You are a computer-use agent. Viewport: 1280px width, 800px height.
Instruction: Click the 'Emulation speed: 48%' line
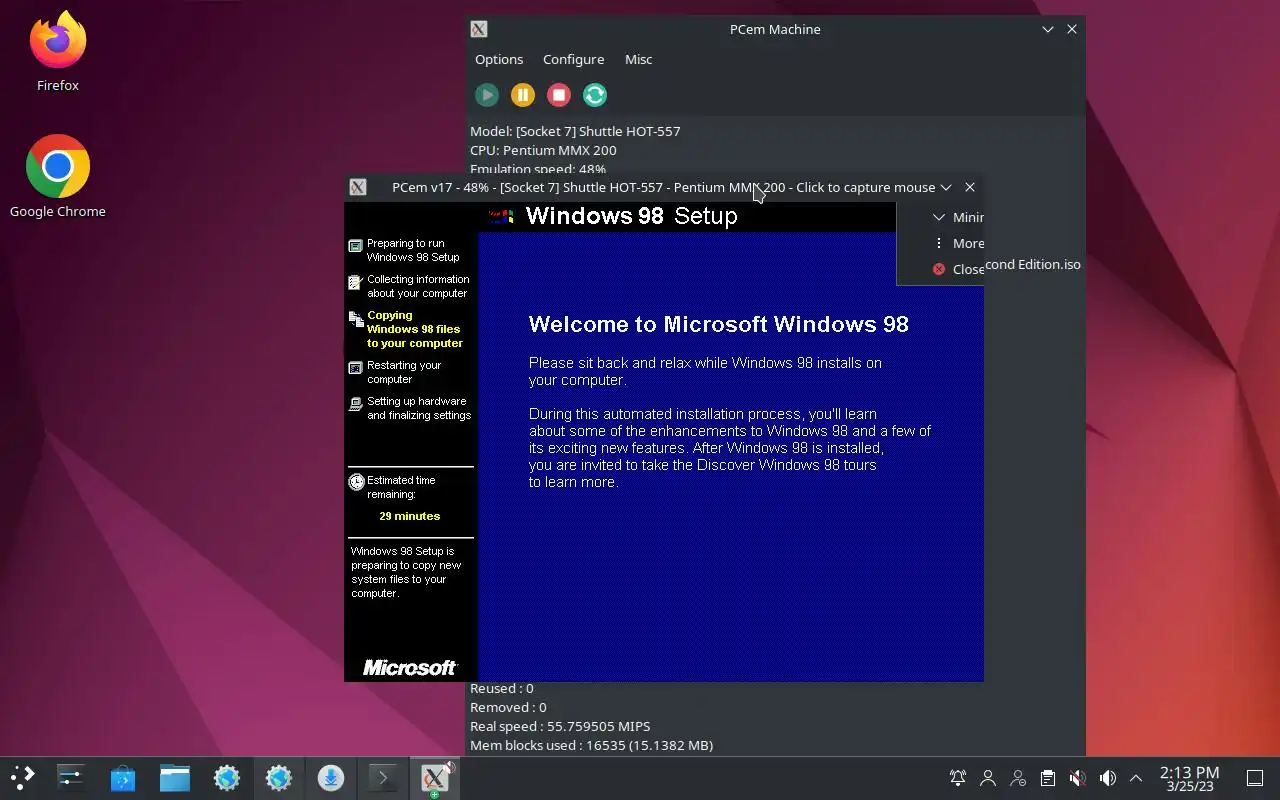(538, 169)
